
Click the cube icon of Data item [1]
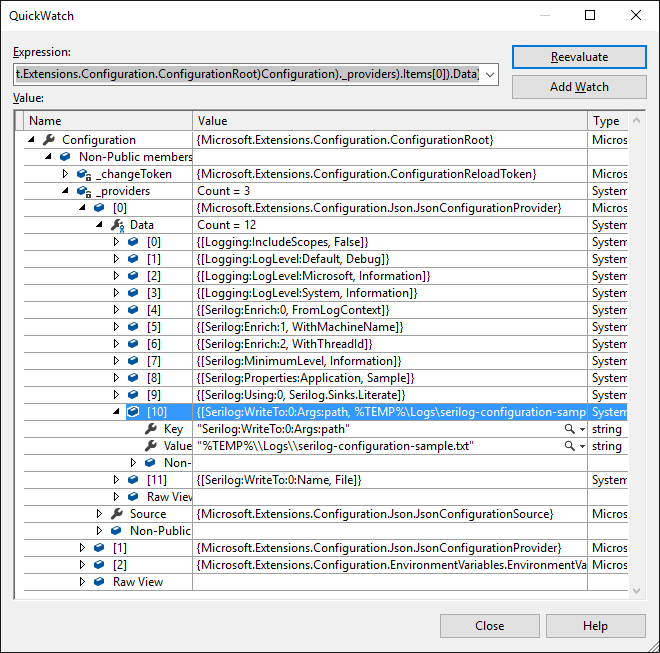(x=133, y=259)
